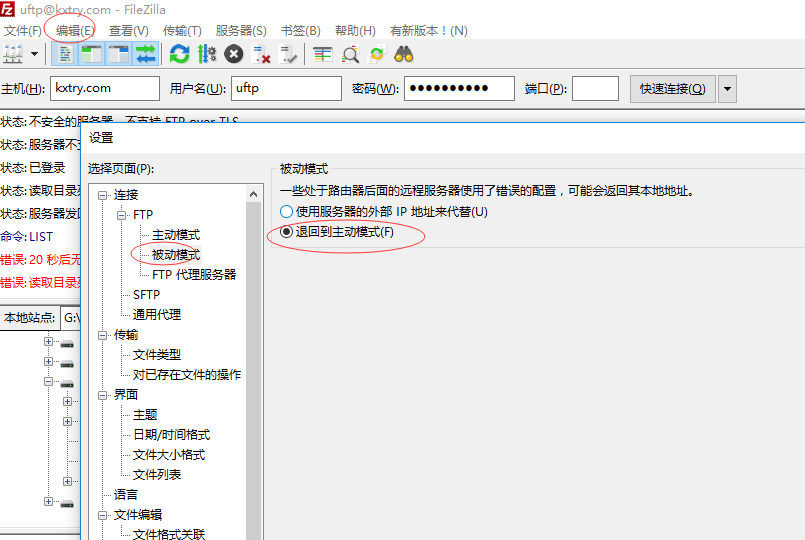Click settings tree scroll up arrow
The height and width of the screenshot is (540, 805).
click(x=253, y=194)
